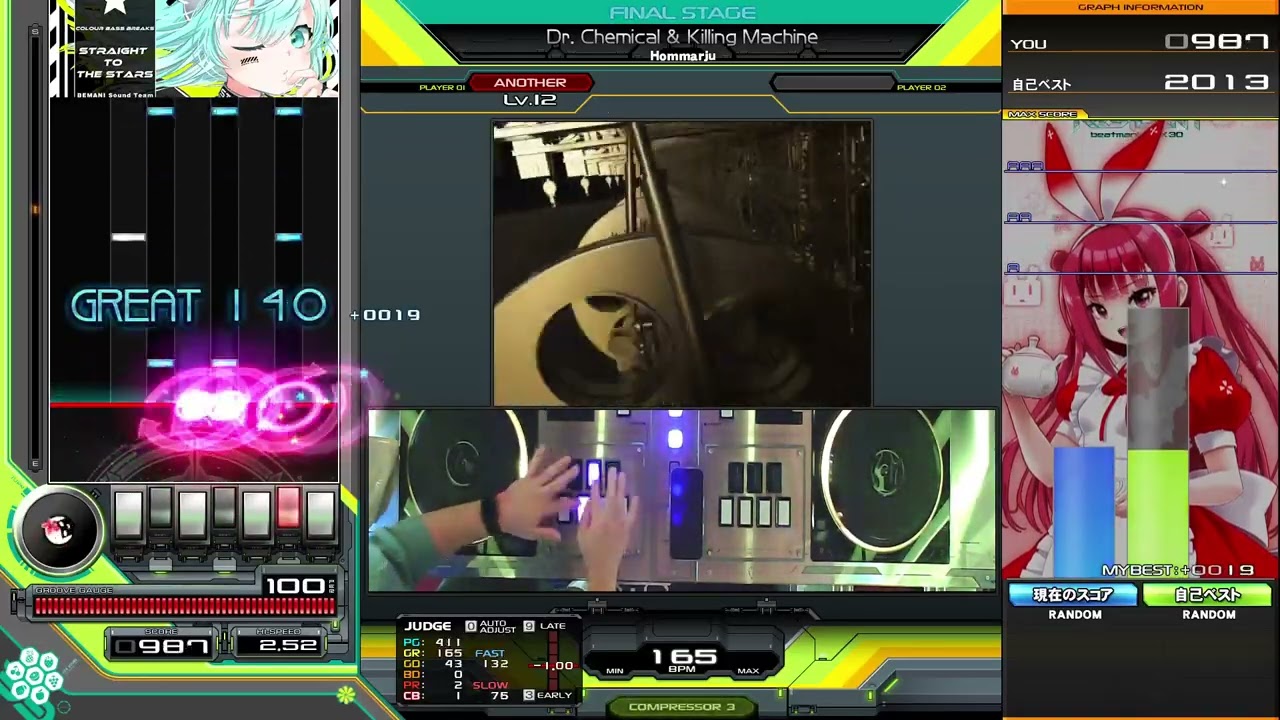Screen dimensions: 1280x720
Task: Tap the second key, the first black key
Action: click(160, 508)
